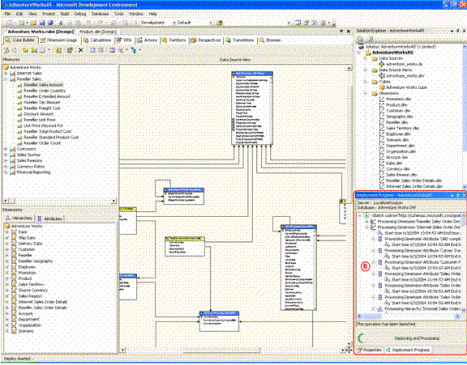Select Internet Sales Order Details dimension
This screenshot has width=467, height=365.
pyautogui.click(x=43, y=302)
